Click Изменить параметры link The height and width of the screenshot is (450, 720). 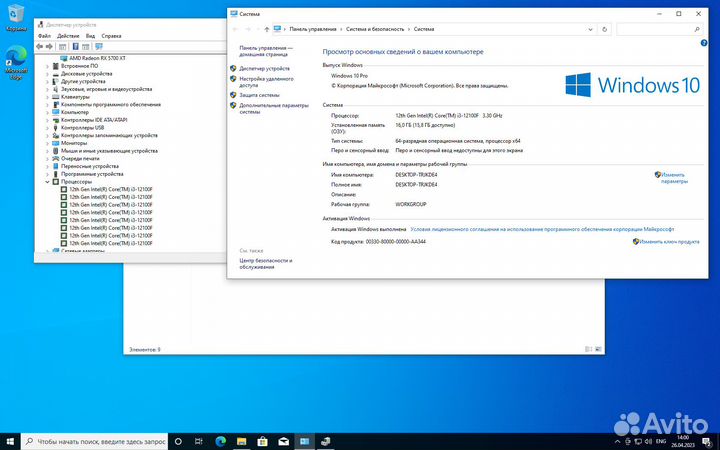(x=674, y=178)
